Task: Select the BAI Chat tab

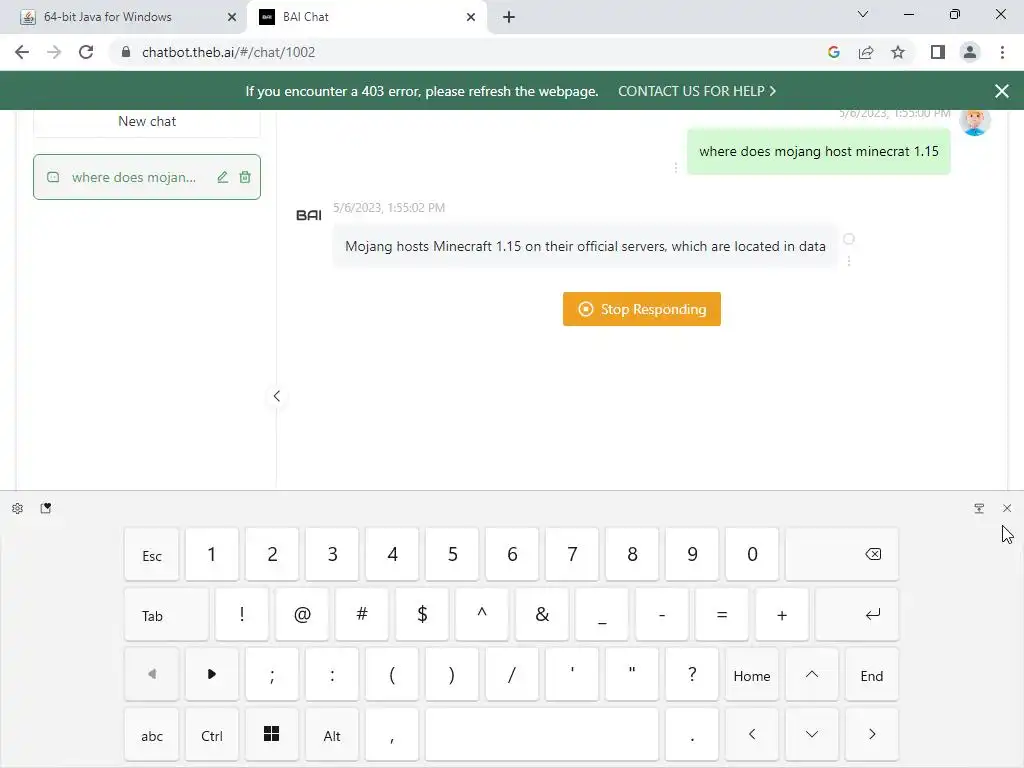Action: pyautogui.click(x=366, y=17)
